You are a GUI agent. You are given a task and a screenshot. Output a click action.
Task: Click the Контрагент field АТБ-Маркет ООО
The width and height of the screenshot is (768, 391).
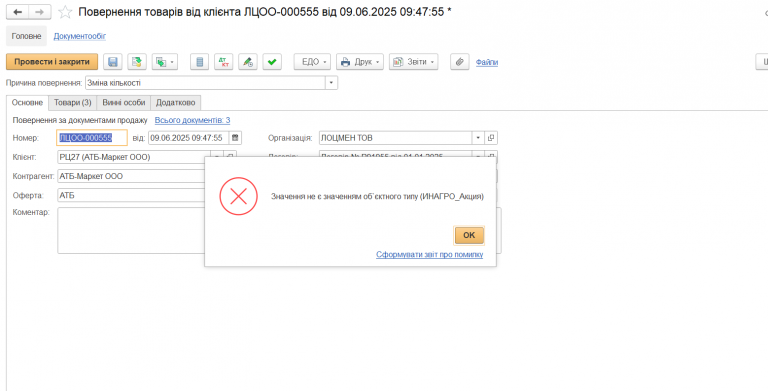131,176
